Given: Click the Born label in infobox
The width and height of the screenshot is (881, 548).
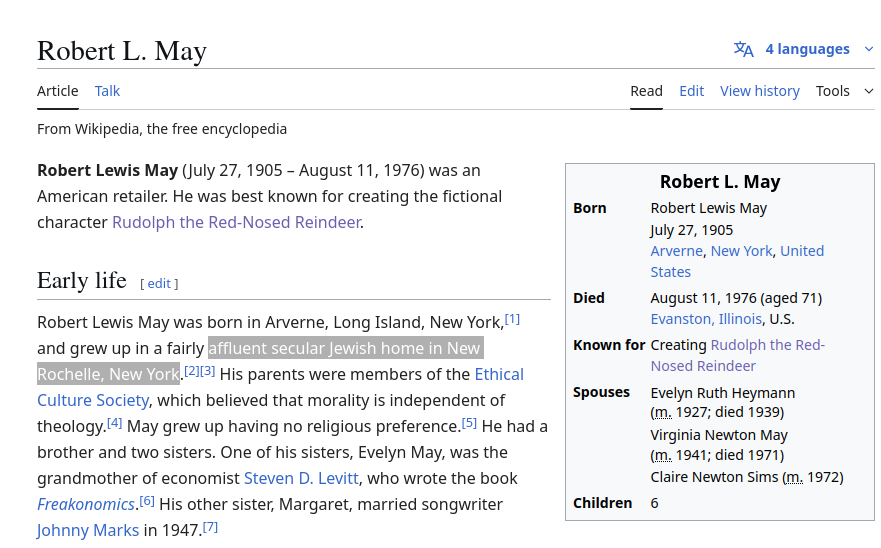Looking at the screenshot, I should tap(589, 209).
